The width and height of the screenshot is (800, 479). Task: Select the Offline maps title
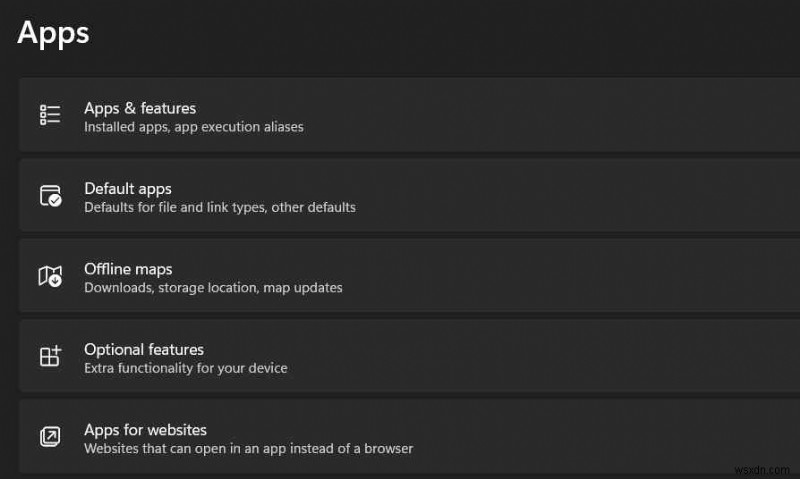click(x=128, y=269)
